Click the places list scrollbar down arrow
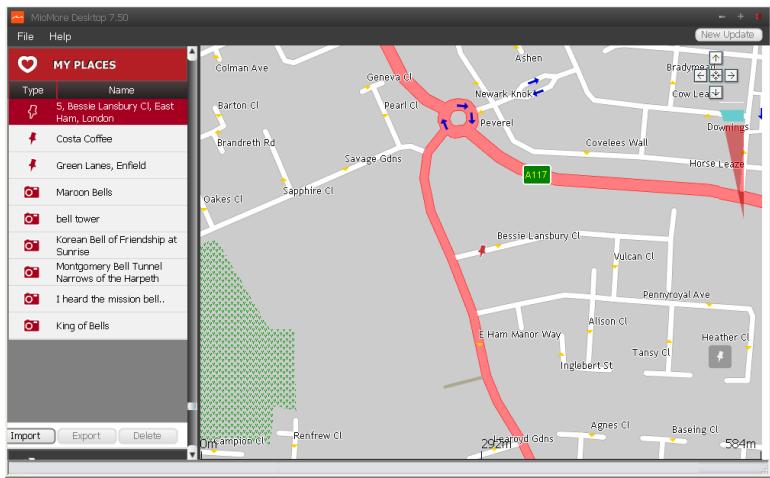 pyautogui.click(x=192, y=454)
